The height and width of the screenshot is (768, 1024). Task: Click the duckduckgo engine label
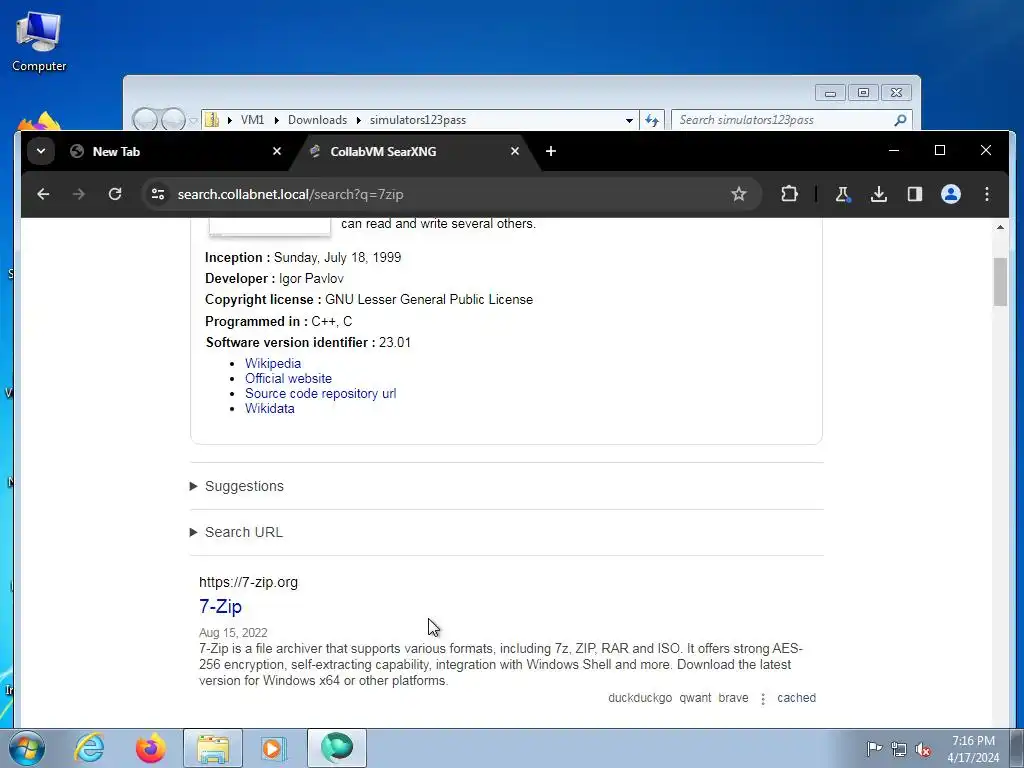640,697
